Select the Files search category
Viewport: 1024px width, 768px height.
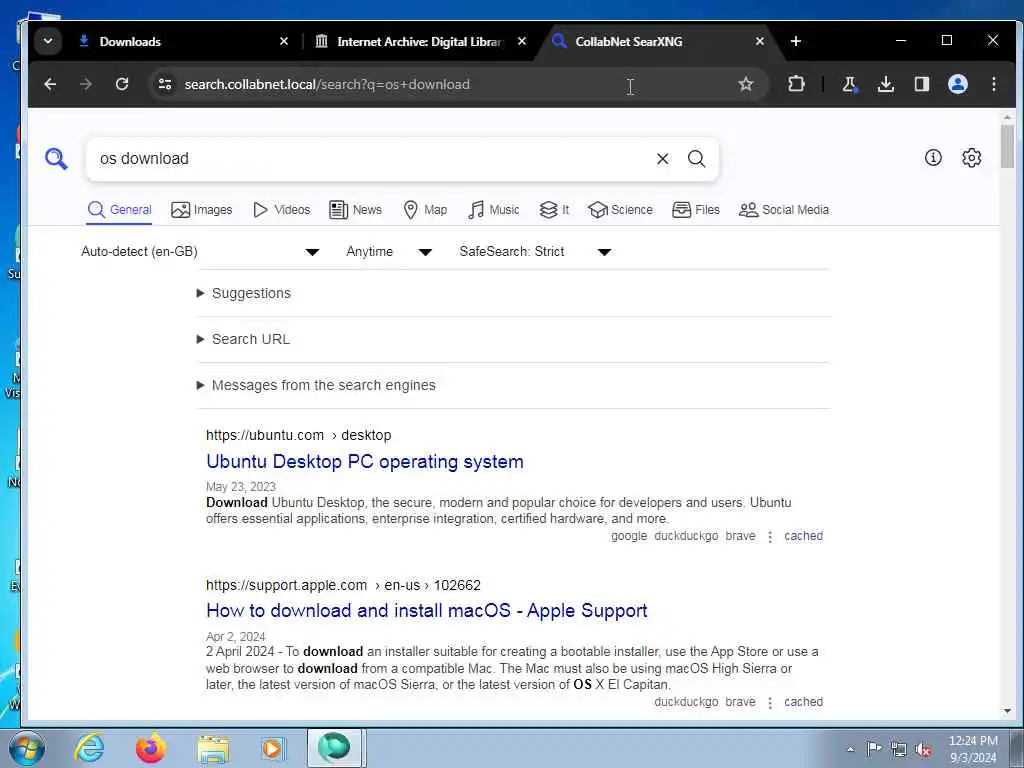(696, 210)
